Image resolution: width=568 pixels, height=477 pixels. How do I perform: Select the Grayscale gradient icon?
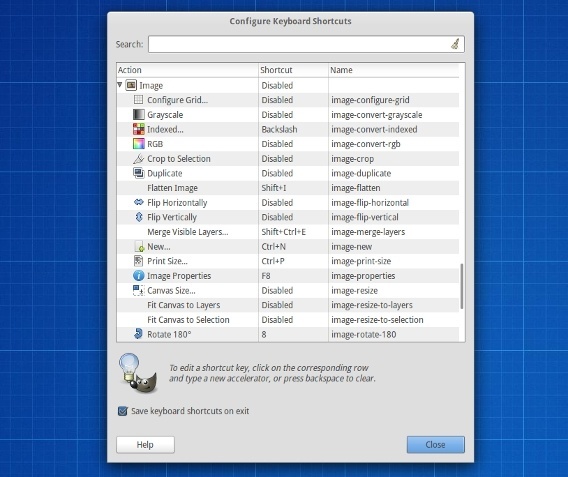138,114
